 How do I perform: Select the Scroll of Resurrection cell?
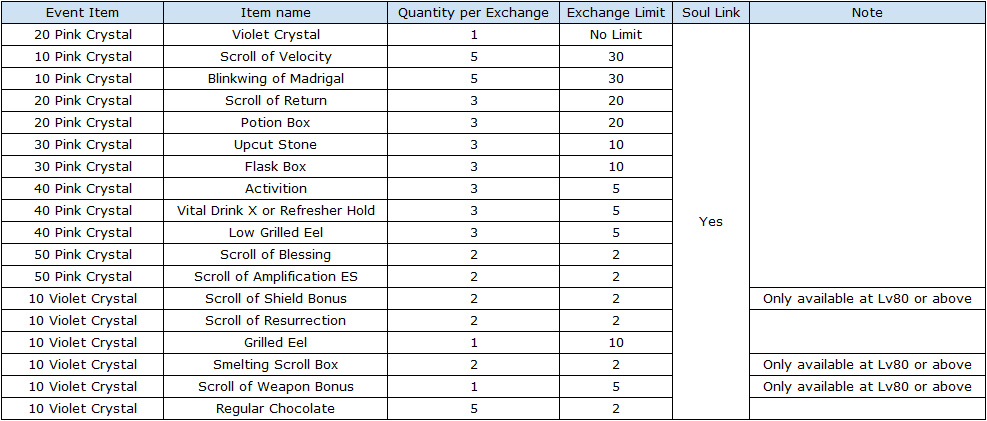tap(276, 321)
